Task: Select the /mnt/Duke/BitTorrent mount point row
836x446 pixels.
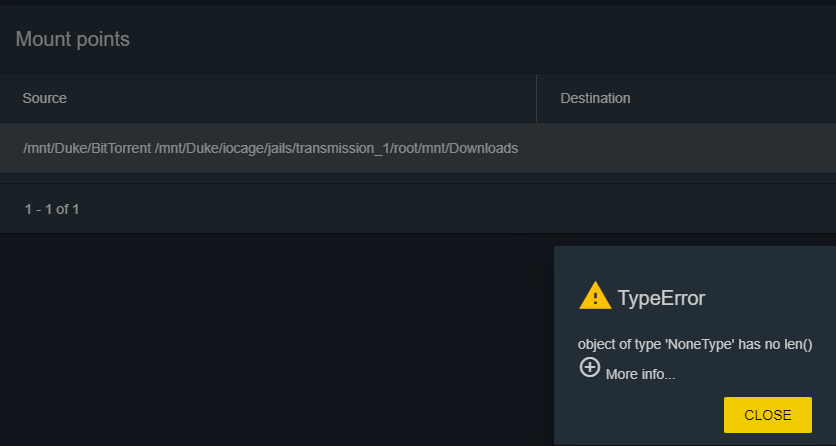Action: click(418, 148)
